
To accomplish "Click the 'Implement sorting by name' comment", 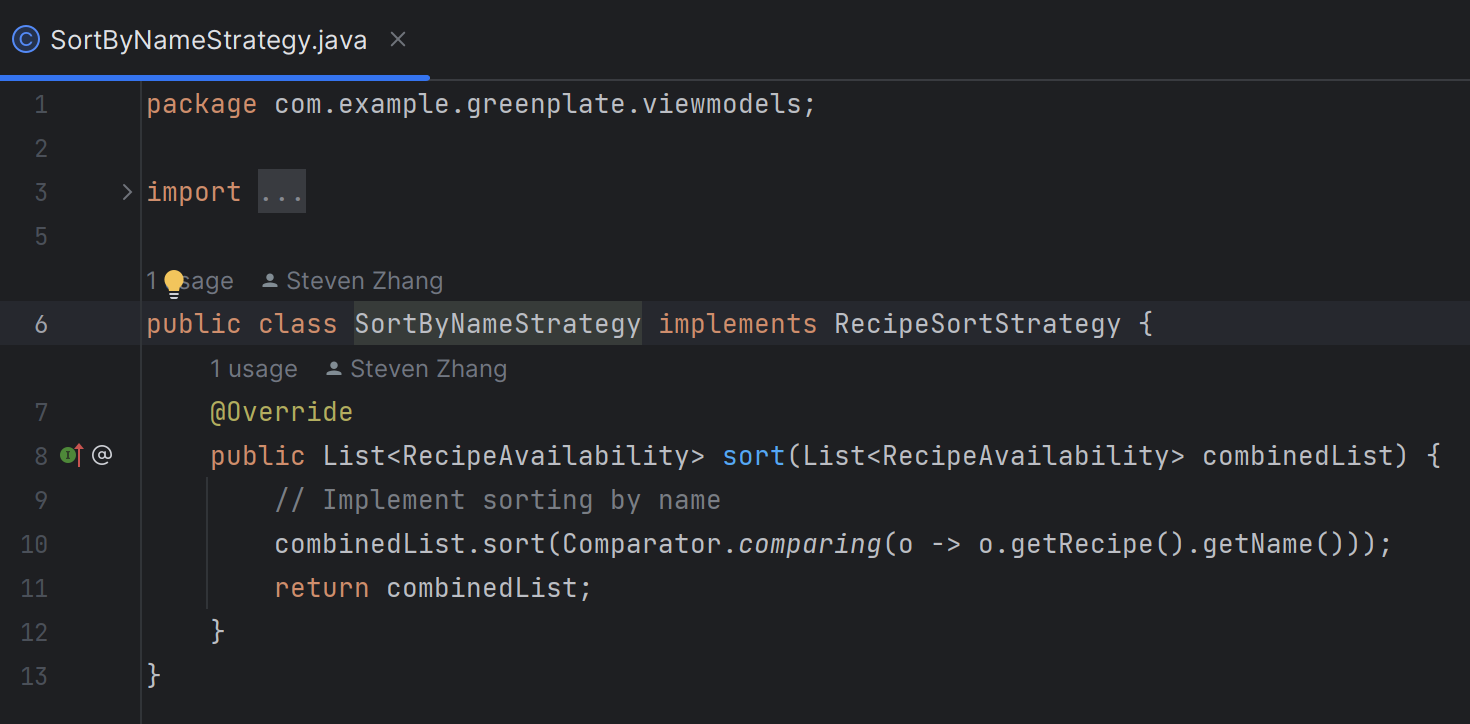I will (498, 500).
